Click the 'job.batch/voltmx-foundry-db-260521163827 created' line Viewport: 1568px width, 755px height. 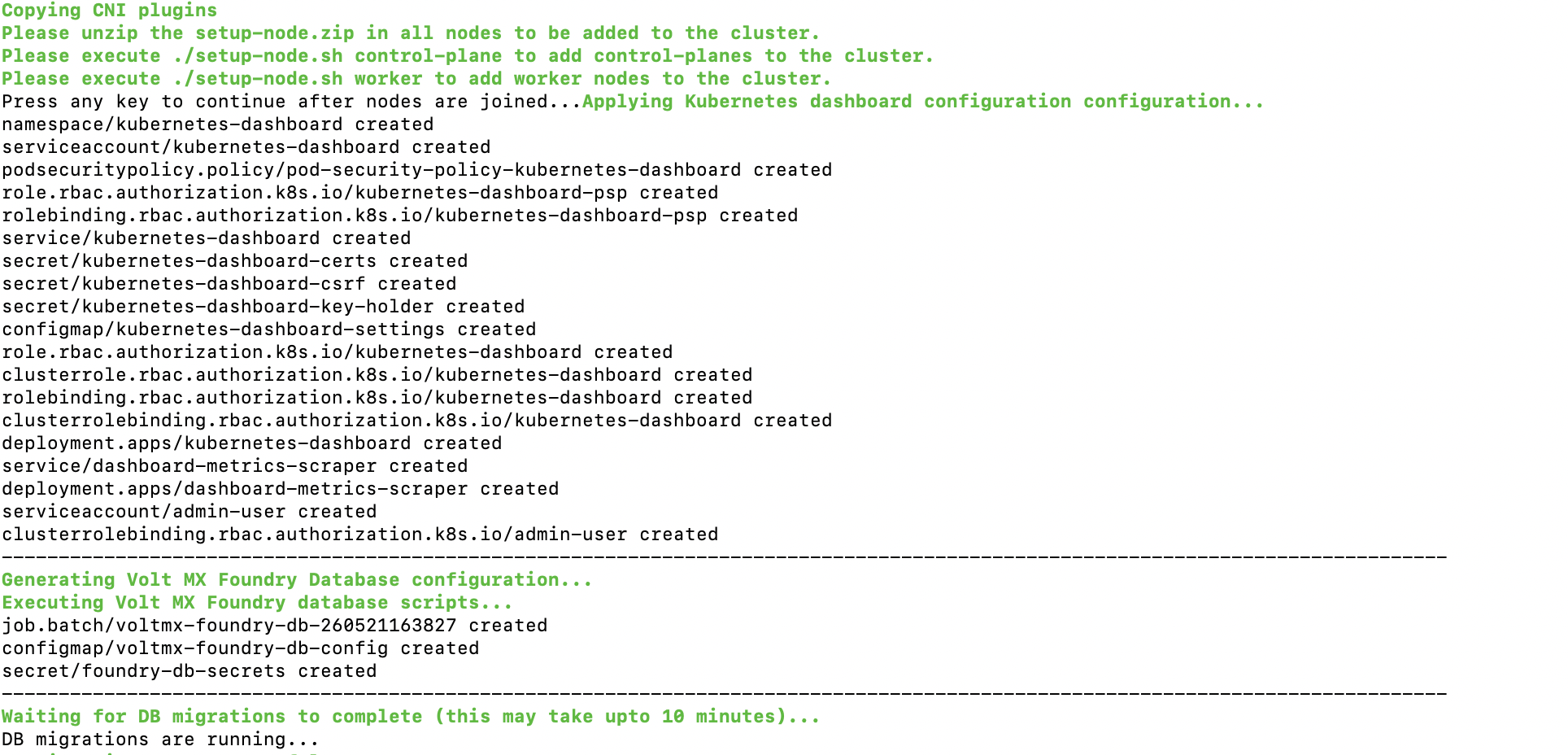pyautogui.click(x=274, y=626)
